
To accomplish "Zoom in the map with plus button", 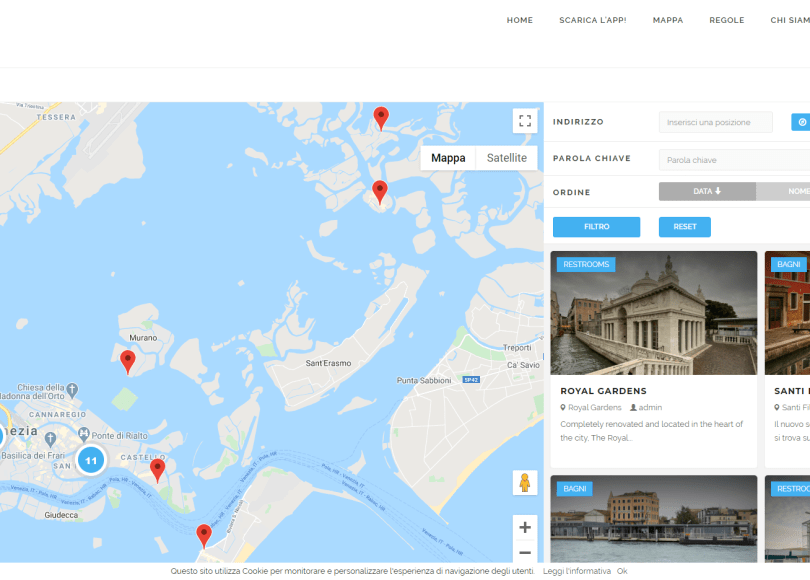I will pos(525,527).
